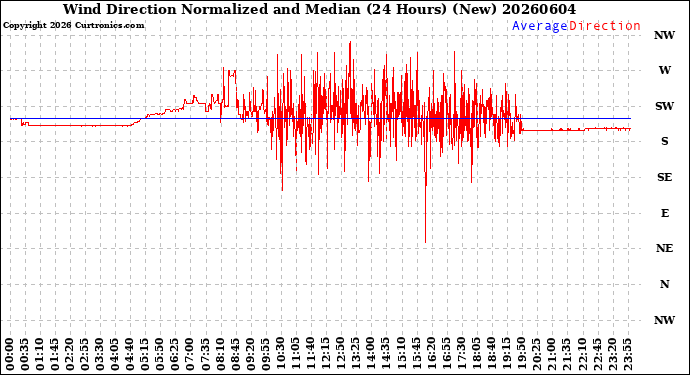
Task: Click the 'SW' direction axis label
Action: [664, 106]
